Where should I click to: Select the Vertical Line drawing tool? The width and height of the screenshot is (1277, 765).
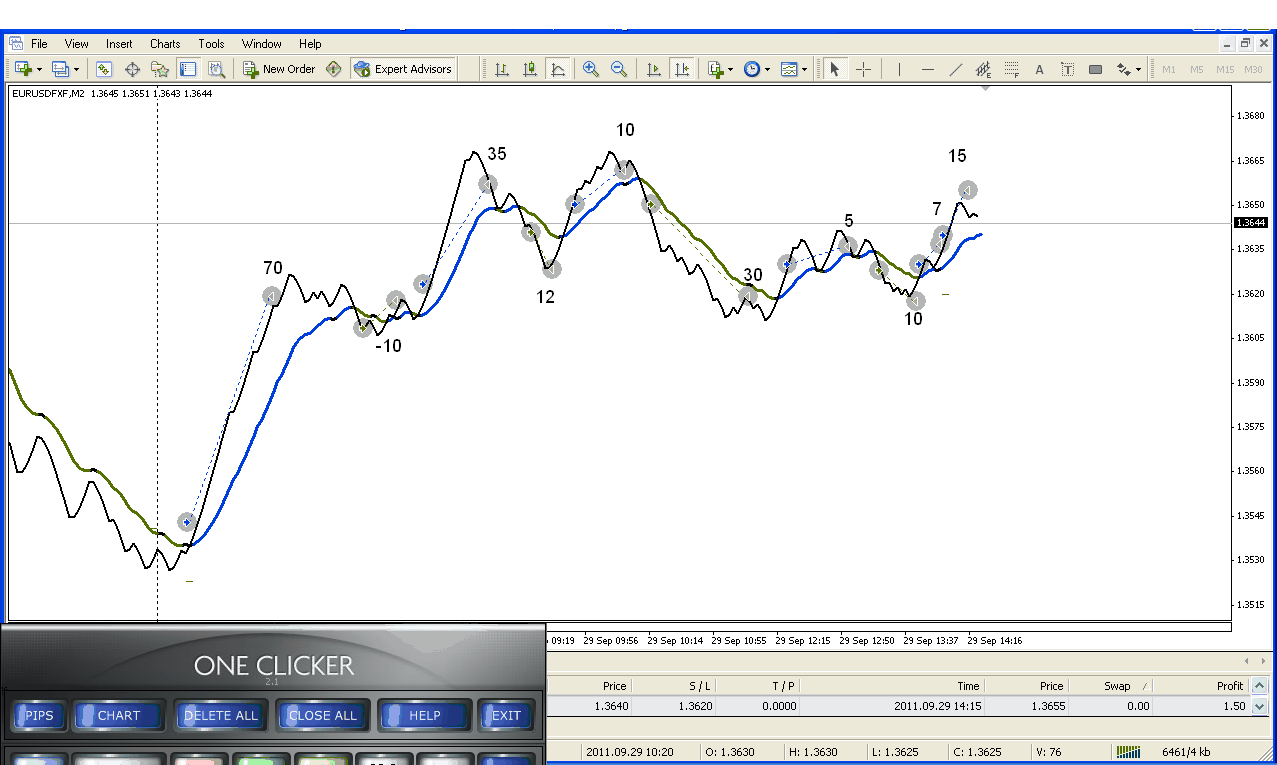(899, 69)
